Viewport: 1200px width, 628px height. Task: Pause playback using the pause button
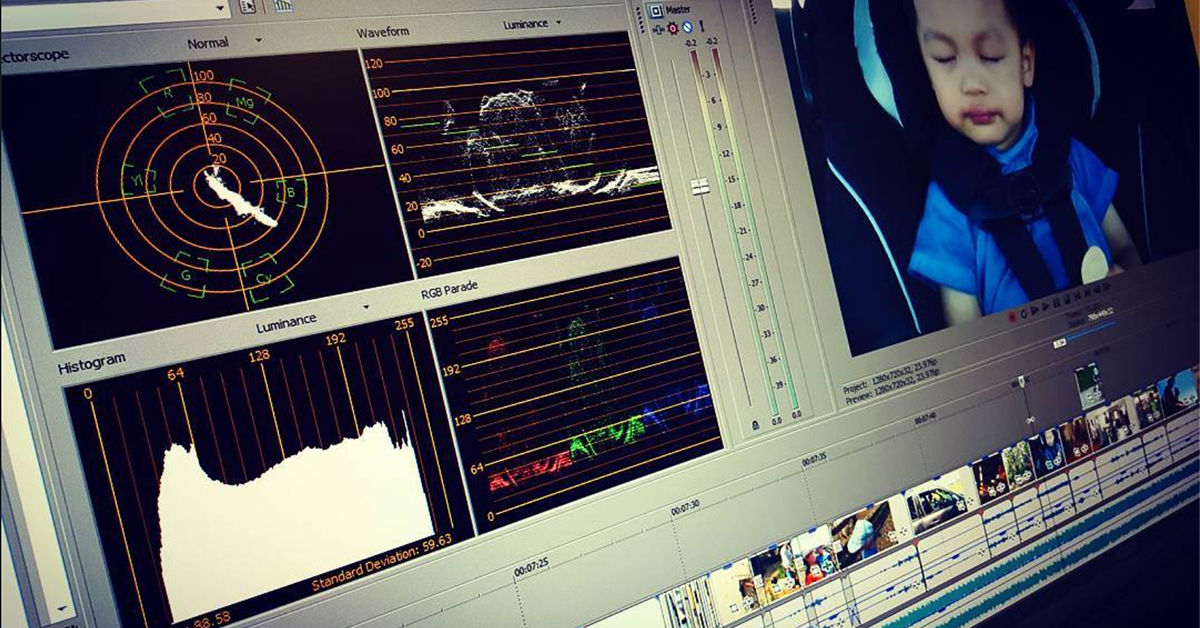pos(1058,302)
